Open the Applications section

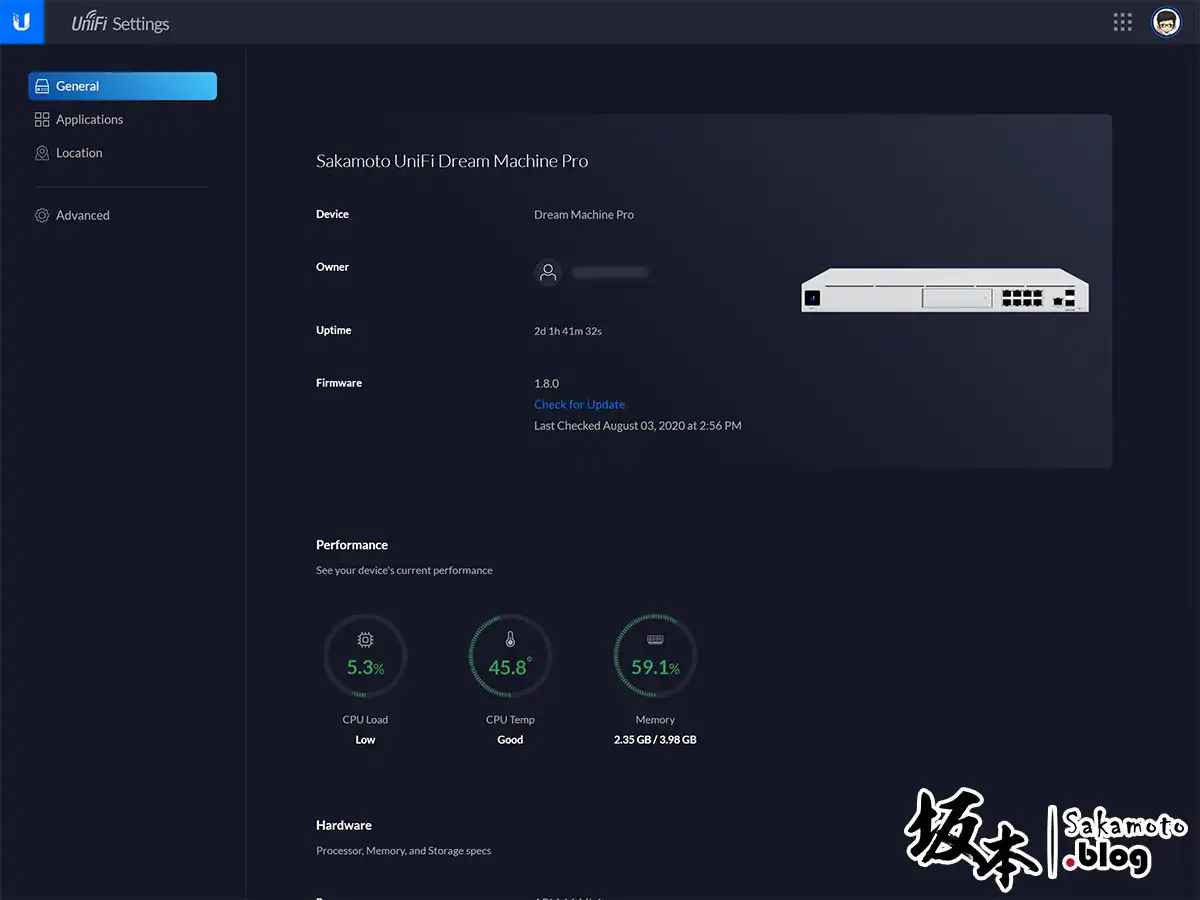[x=89, y=119]
